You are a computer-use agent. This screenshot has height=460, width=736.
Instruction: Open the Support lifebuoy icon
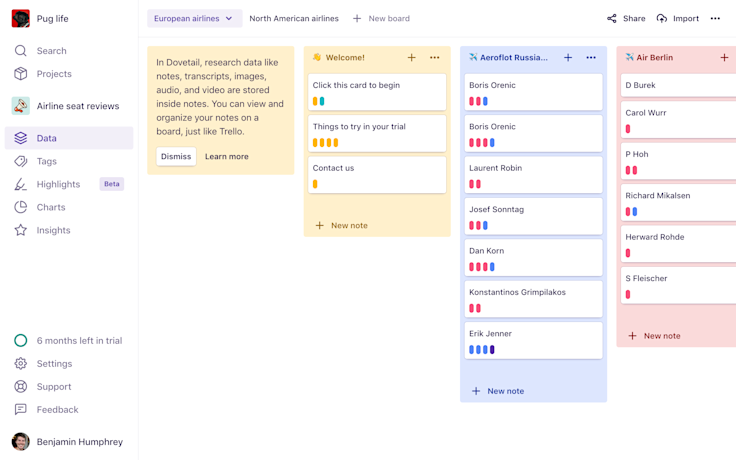[21, 386]
